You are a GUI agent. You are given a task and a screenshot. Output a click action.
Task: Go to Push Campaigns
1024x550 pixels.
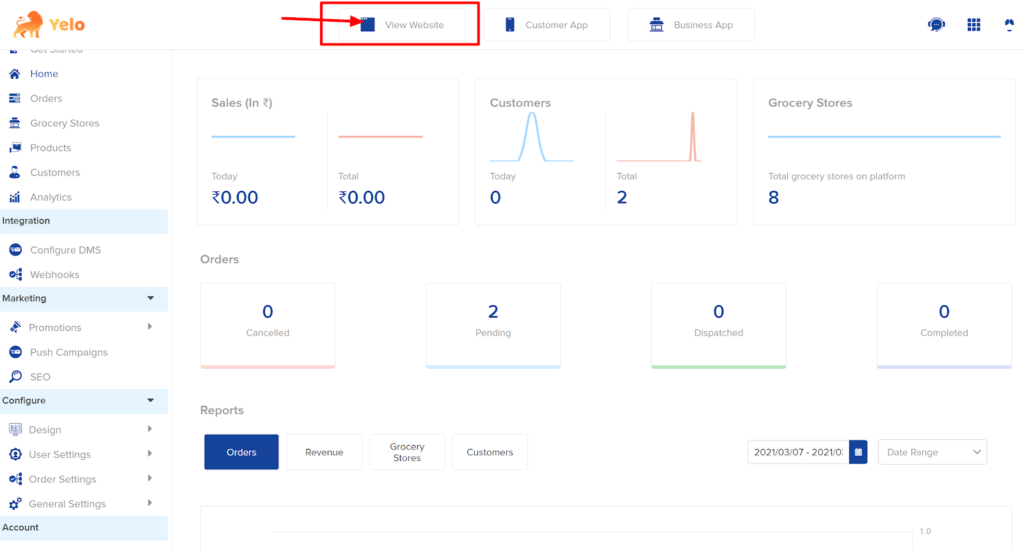tap(68, 352)
